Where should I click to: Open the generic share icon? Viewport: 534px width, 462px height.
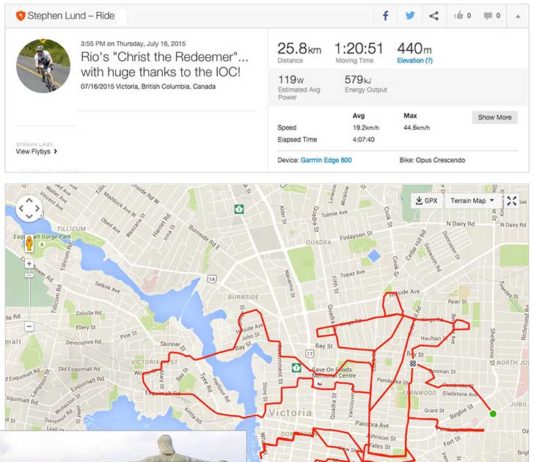(434, 16)
